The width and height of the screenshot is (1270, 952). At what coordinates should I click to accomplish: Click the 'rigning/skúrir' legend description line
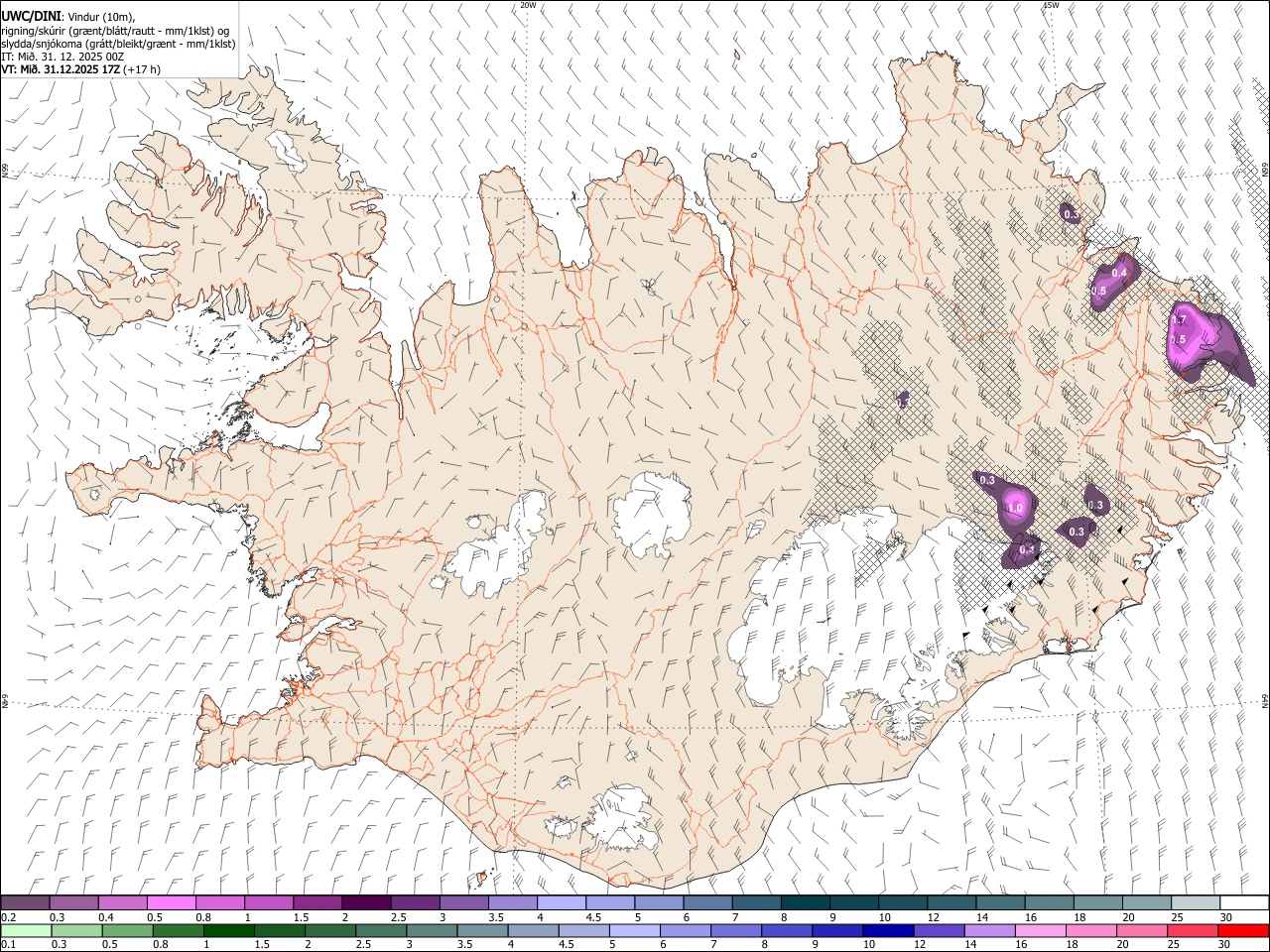pos(114,31)
